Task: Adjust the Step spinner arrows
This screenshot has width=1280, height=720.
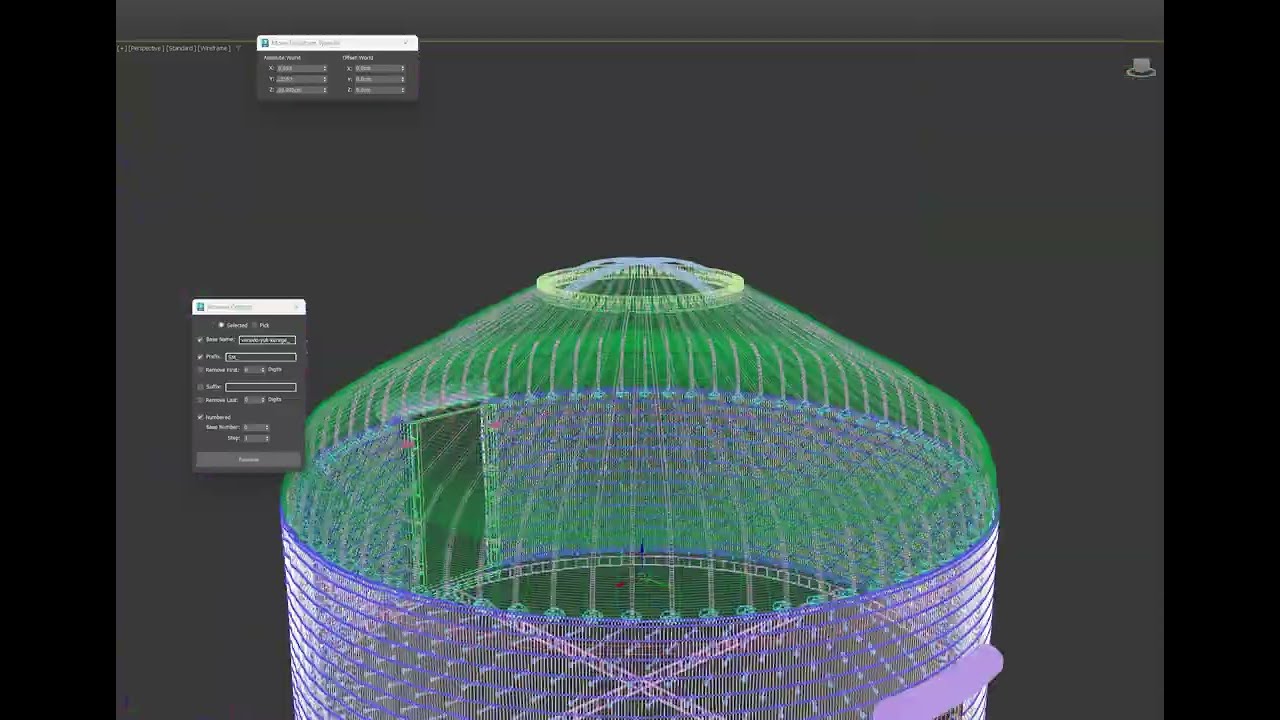Action: coord(267,438)
